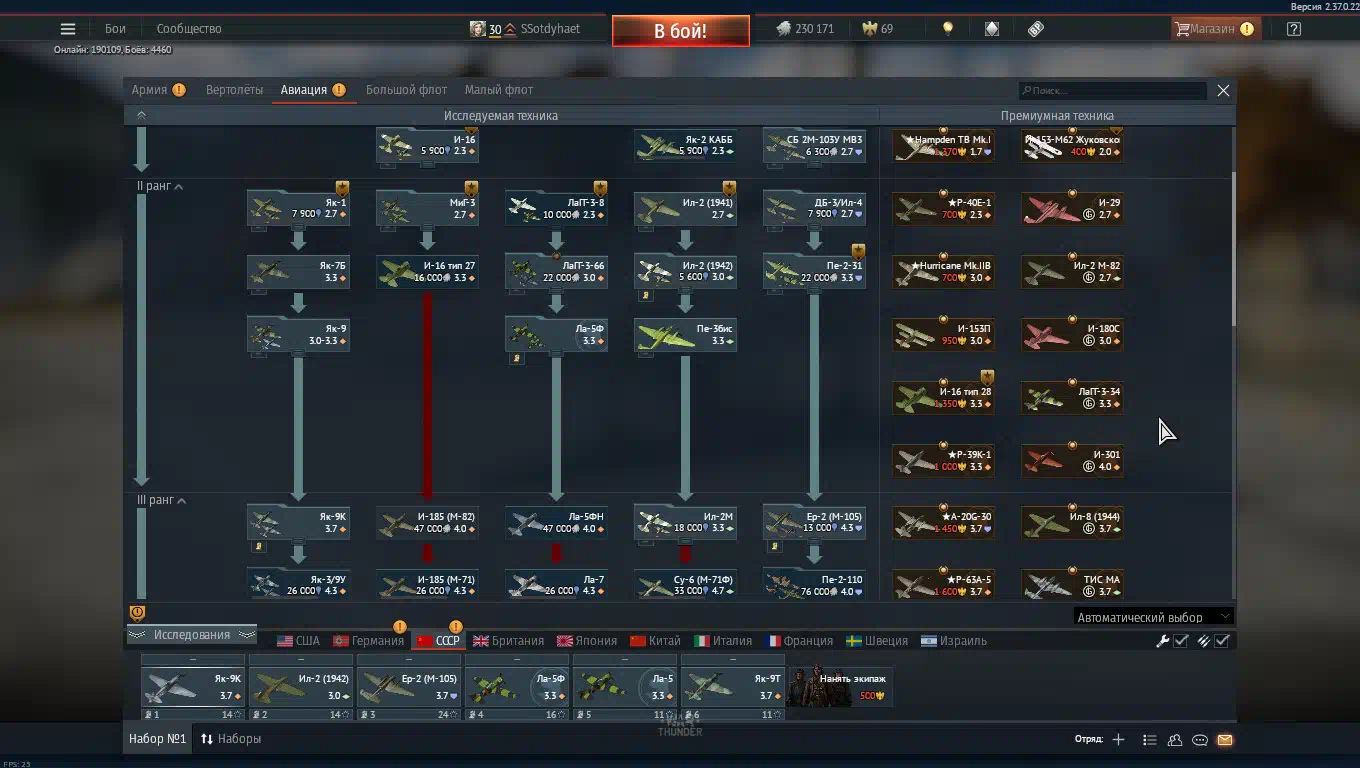Open the main hamburger menu
1360x768 pixels.
pyautogui.click(x=68, y=29)
